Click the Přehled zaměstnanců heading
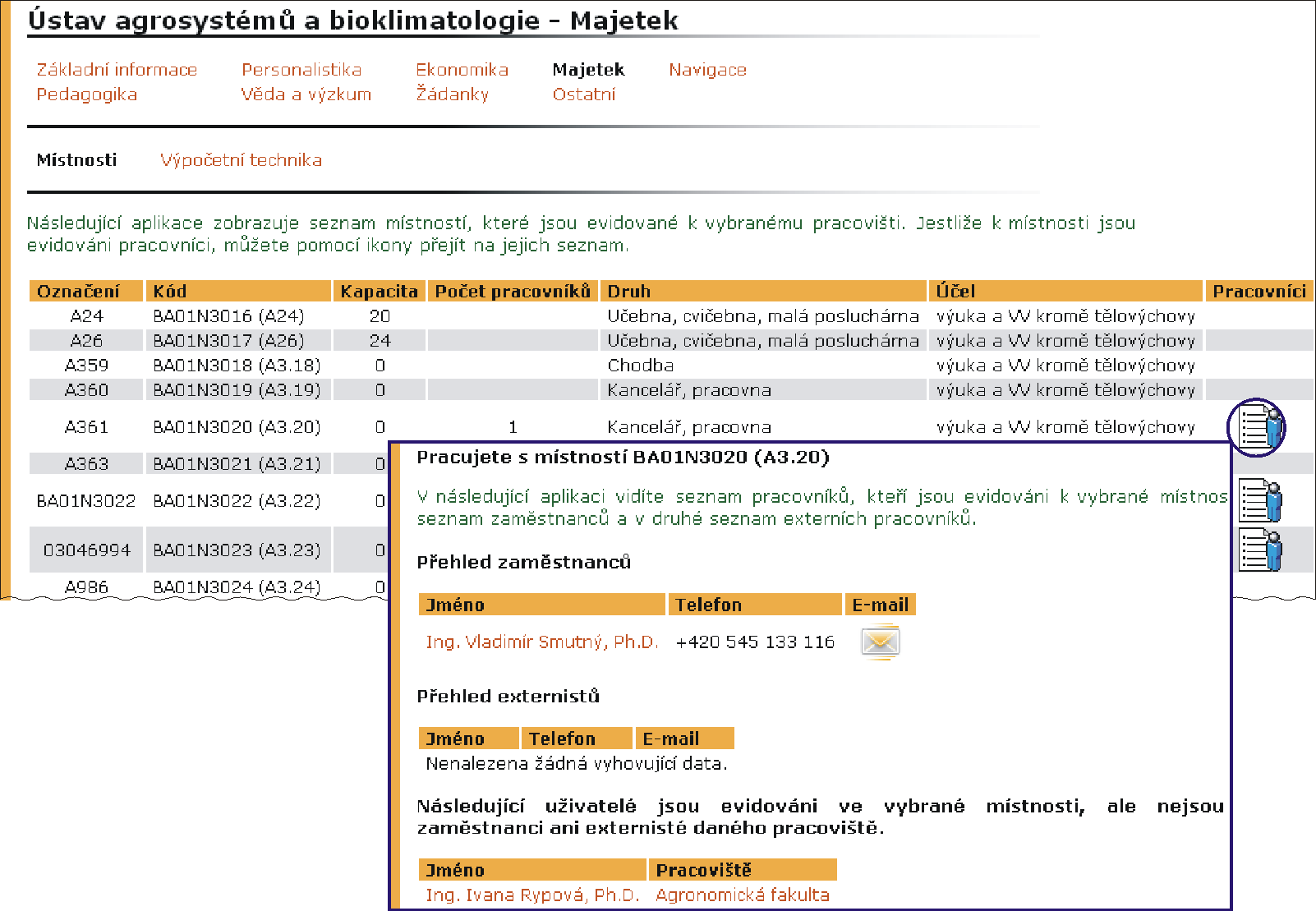The image size is (1316, 911). [x=523, y=563]
